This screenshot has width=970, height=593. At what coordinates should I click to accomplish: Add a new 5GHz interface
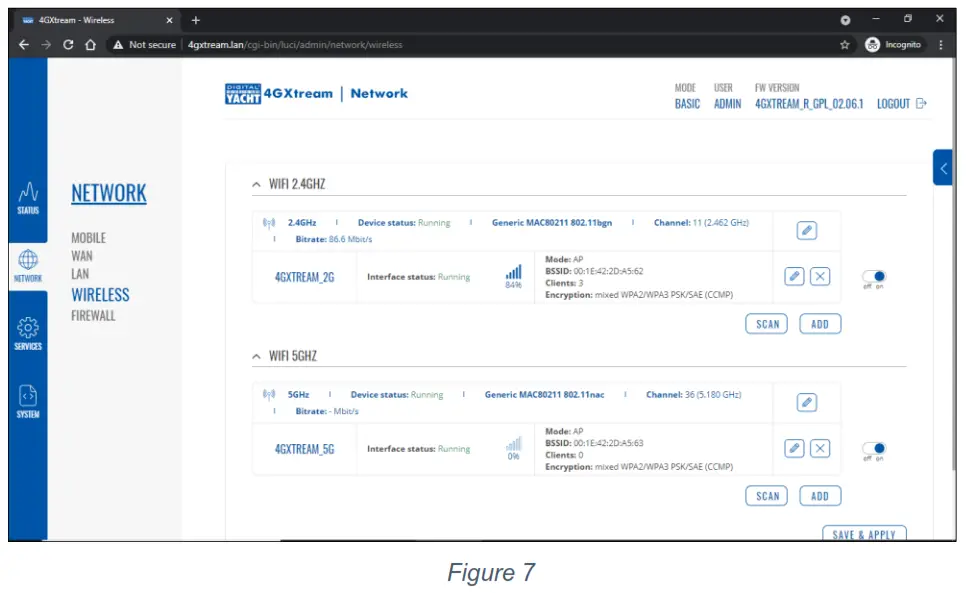820,496
